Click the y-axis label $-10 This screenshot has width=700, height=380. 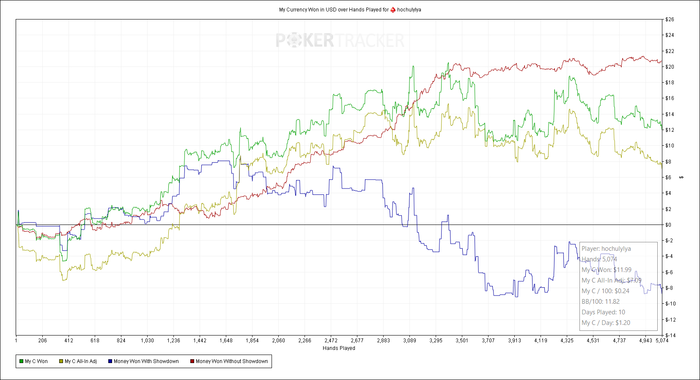click(671, 304)
